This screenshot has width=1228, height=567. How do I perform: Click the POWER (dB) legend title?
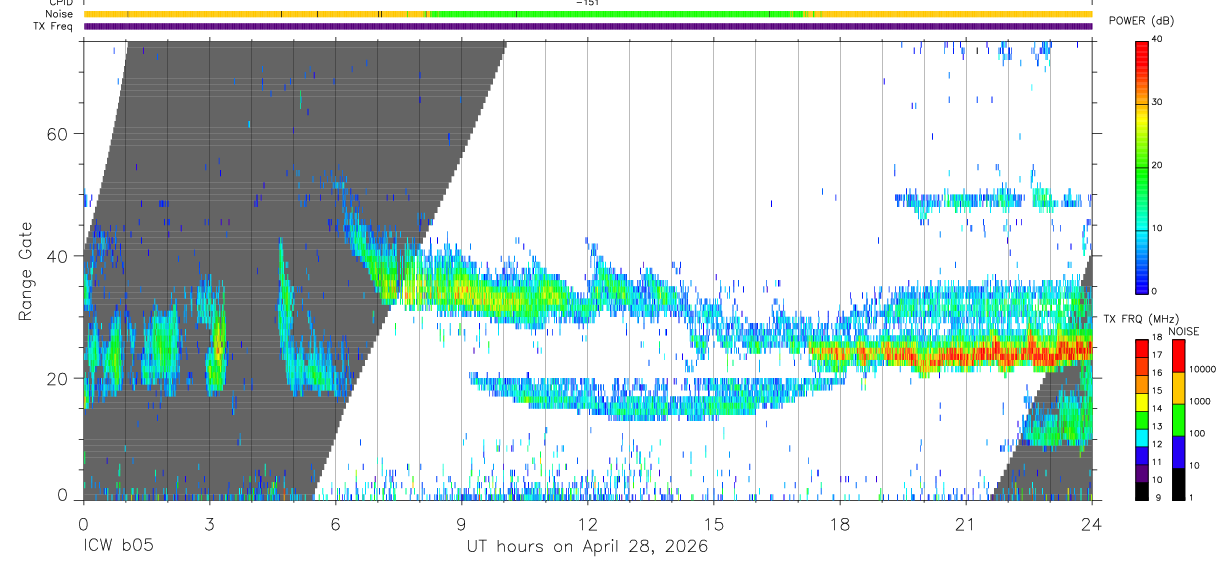pyautogui.click(x=1141, y=21)
